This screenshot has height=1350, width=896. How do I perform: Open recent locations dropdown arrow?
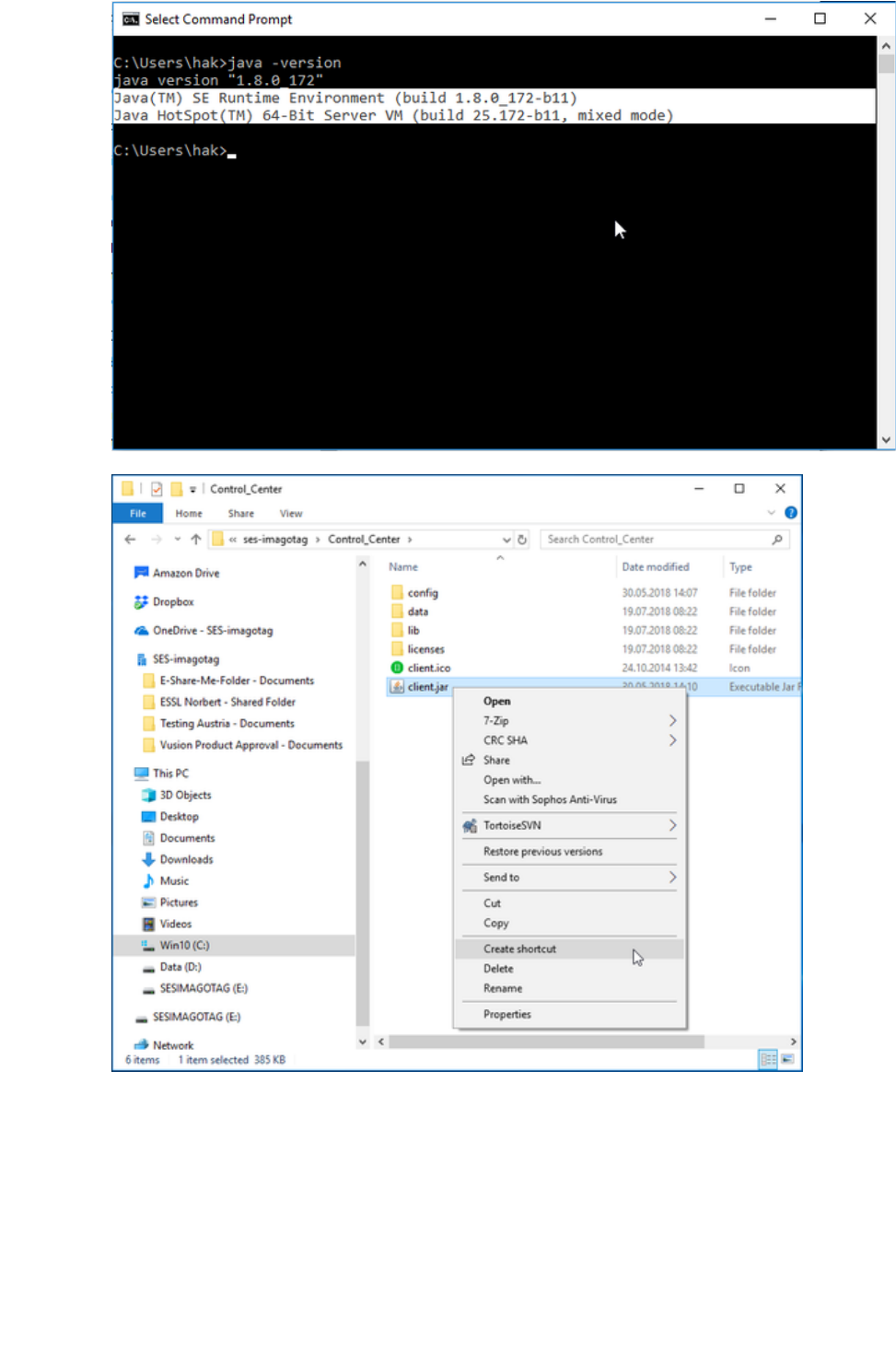pyautogui.click(x=177, y=540)
